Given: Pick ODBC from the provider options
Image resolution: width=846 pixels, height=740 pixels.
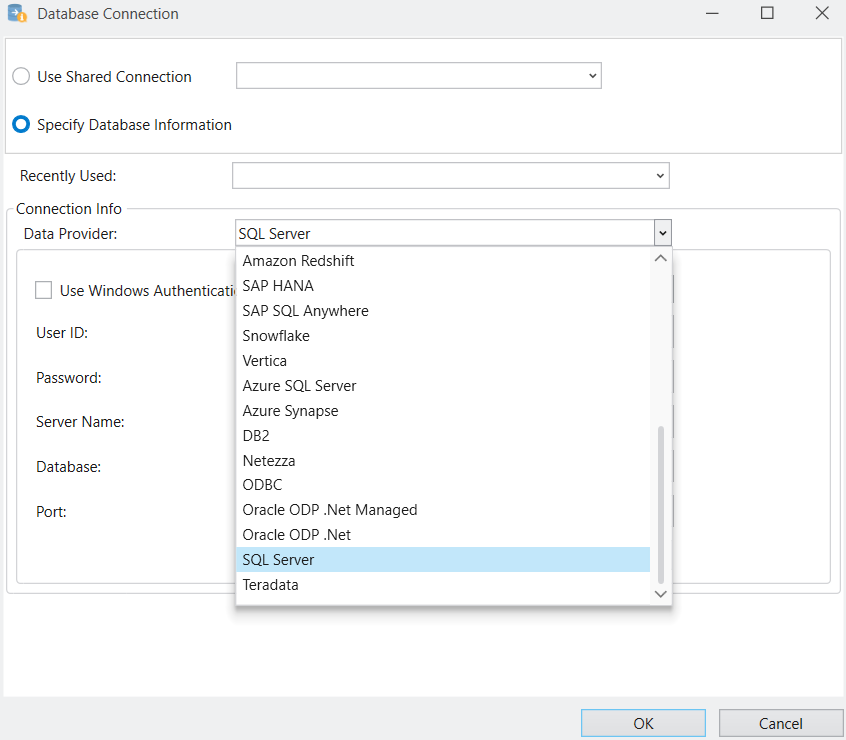Looking at the screenshot, I should 263,485.
